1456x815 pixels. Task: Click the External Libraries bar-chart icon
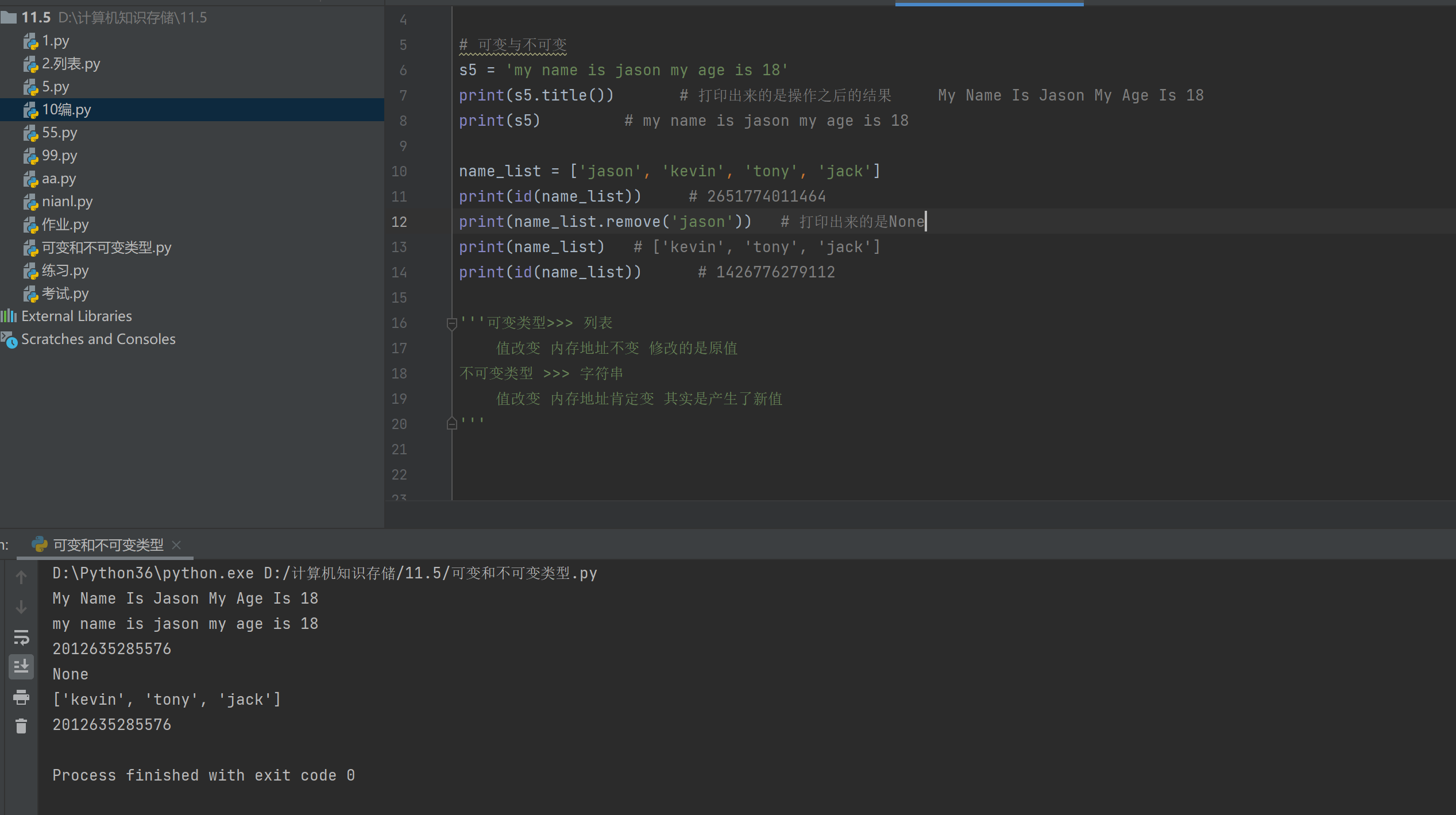pos(9,316)
